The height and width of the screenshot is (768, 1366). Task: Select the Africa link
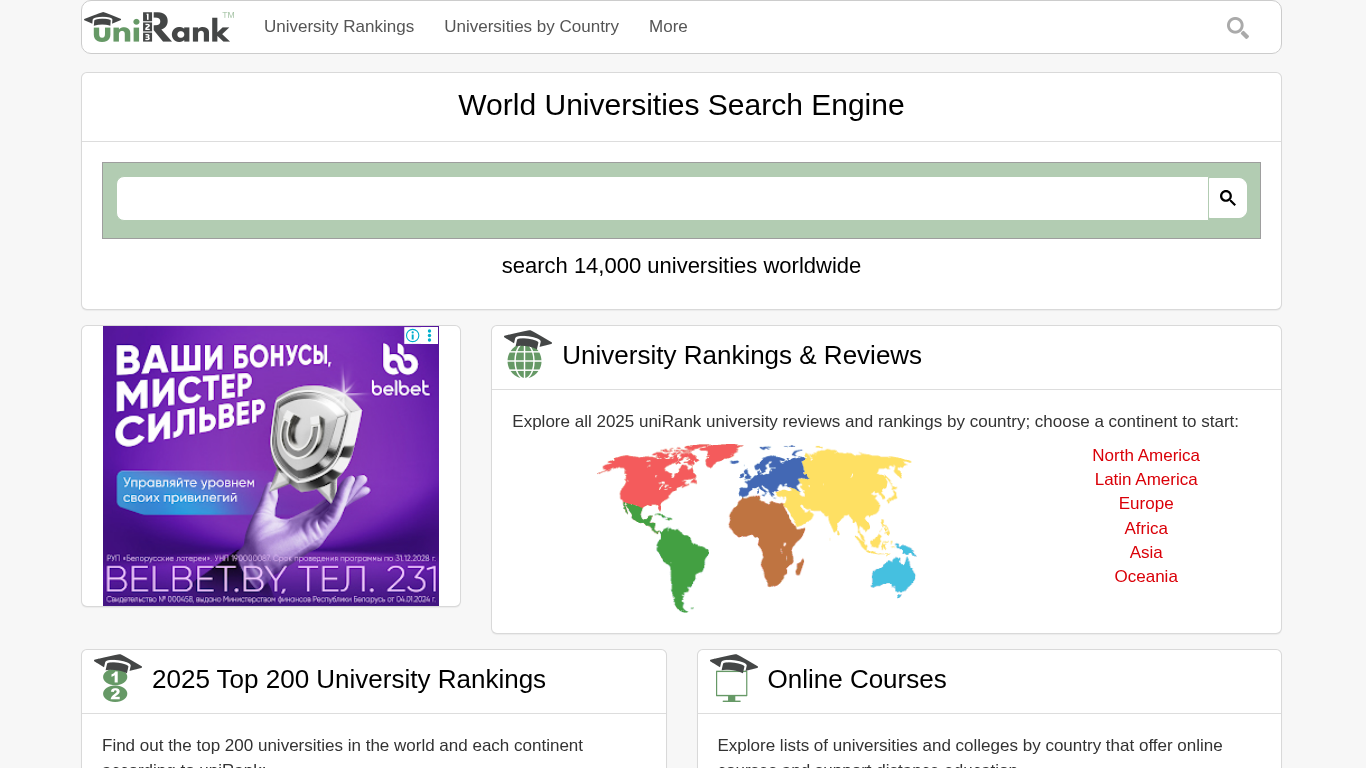(1146, 529)
